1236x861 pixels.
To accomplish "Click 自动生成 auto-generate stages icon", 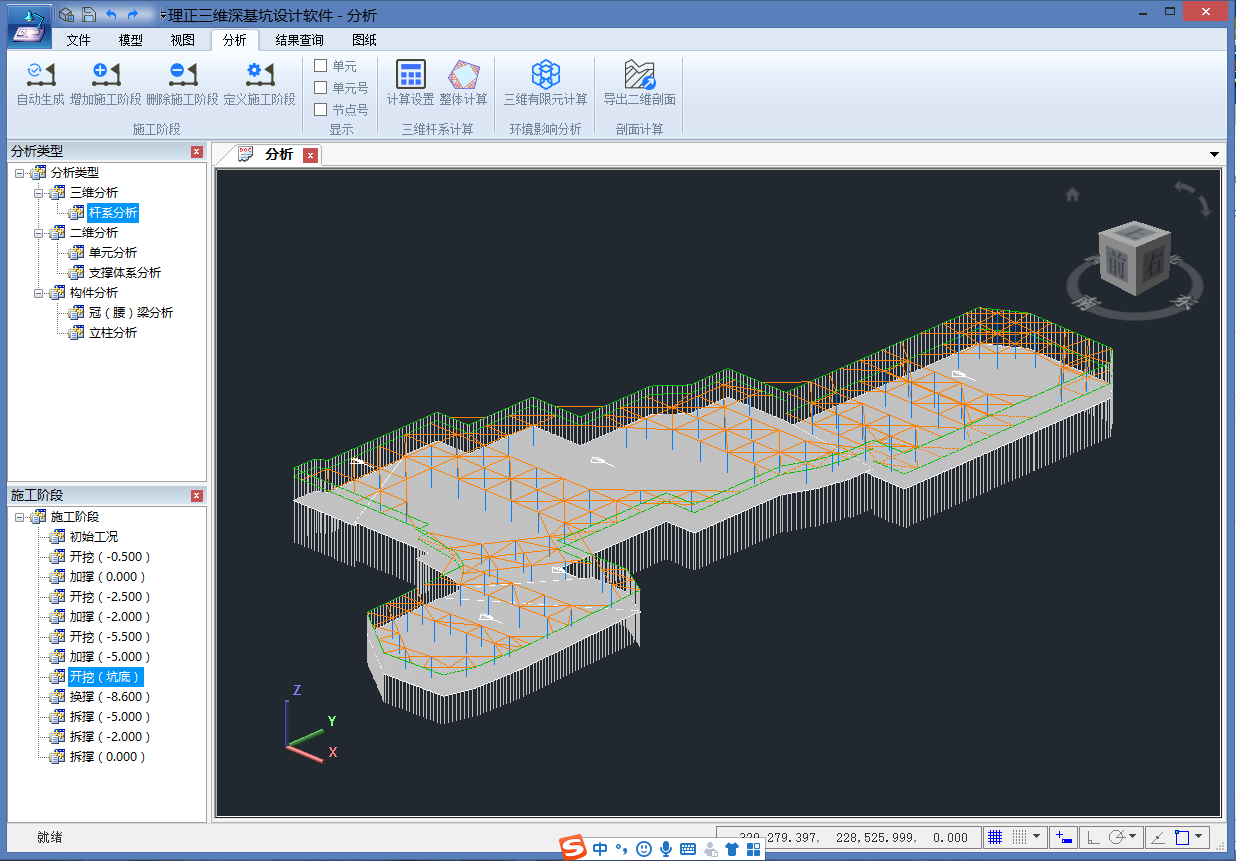I will click(x=41, y=75).
